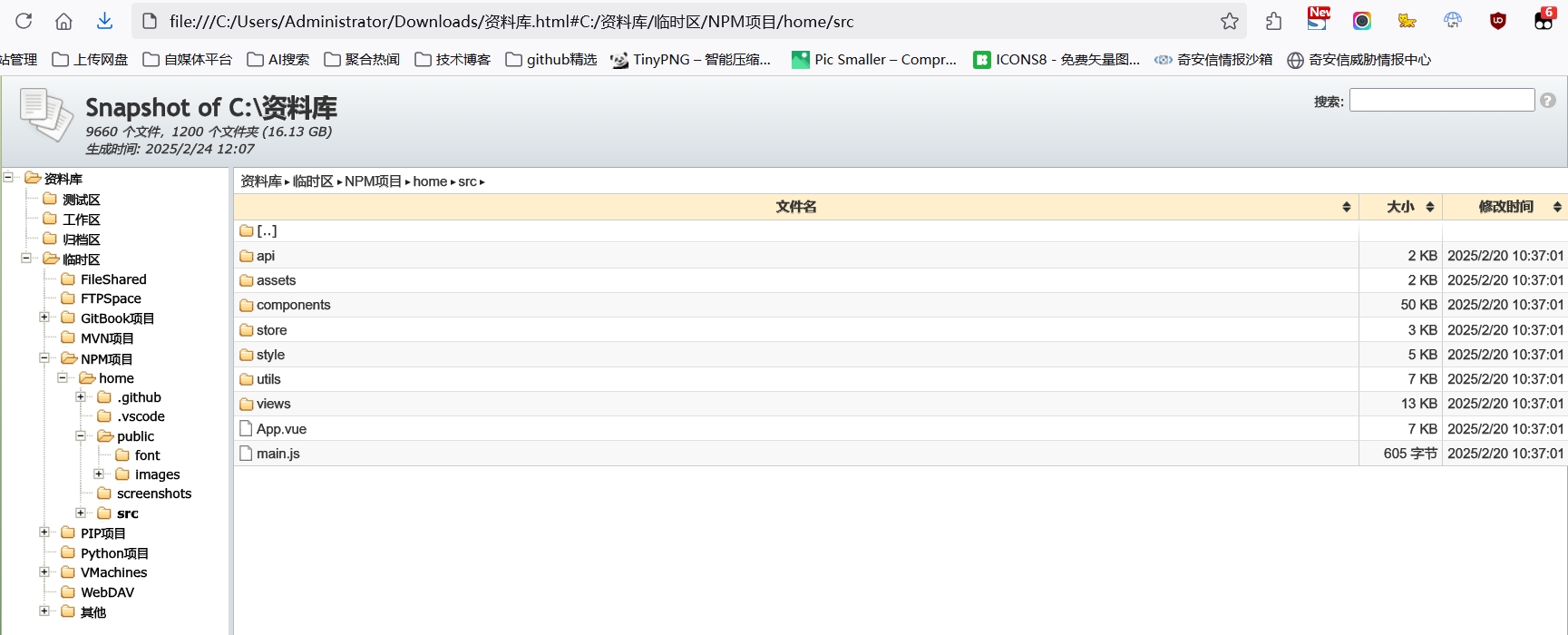Select FTPSpace in the folder tree
Viewport: 1568px width, 635px height.
[x=111, y=298]
